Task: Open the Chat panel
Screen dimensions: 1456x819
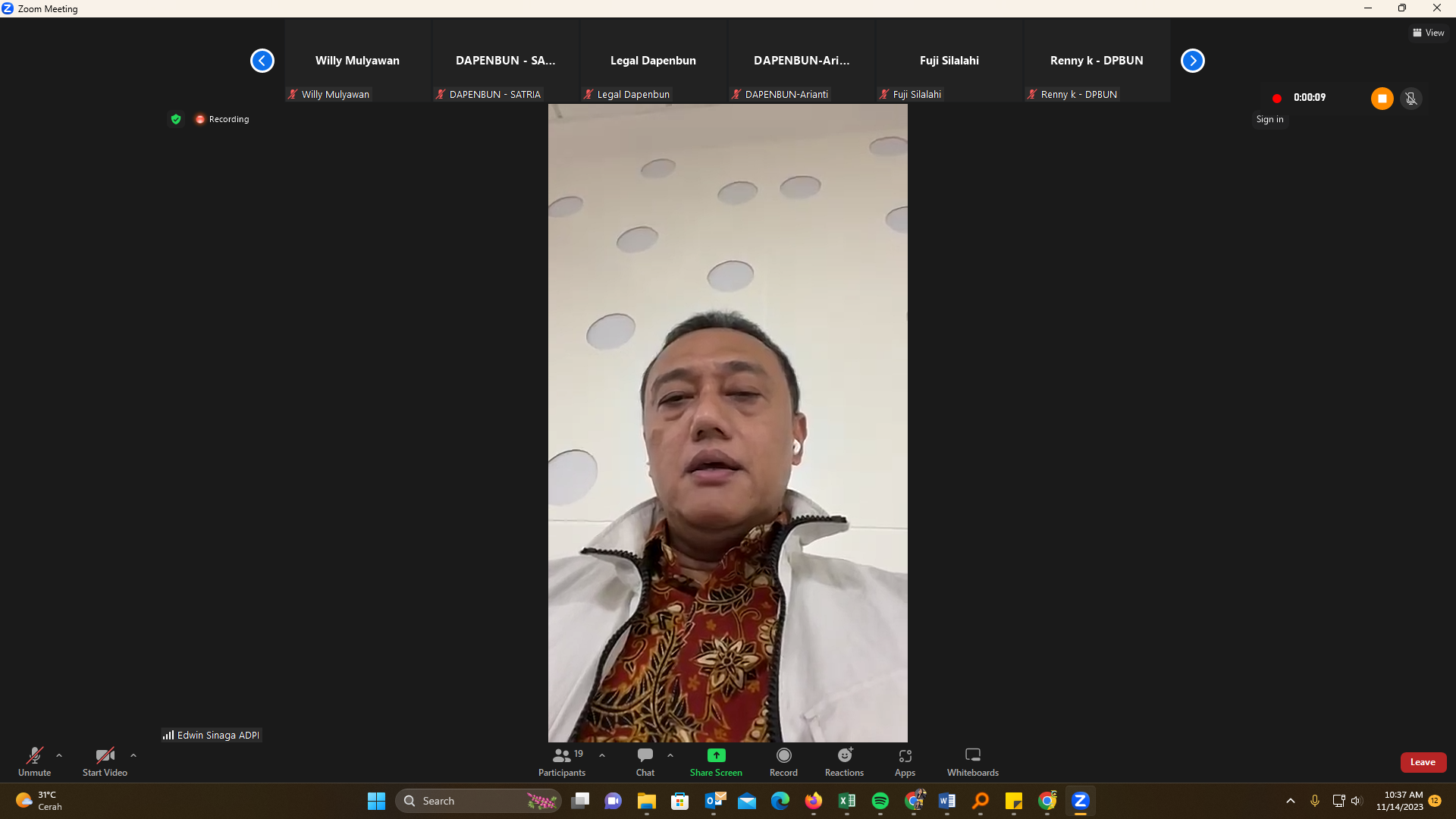Action: pyautogui.click(x=645, y=761)
